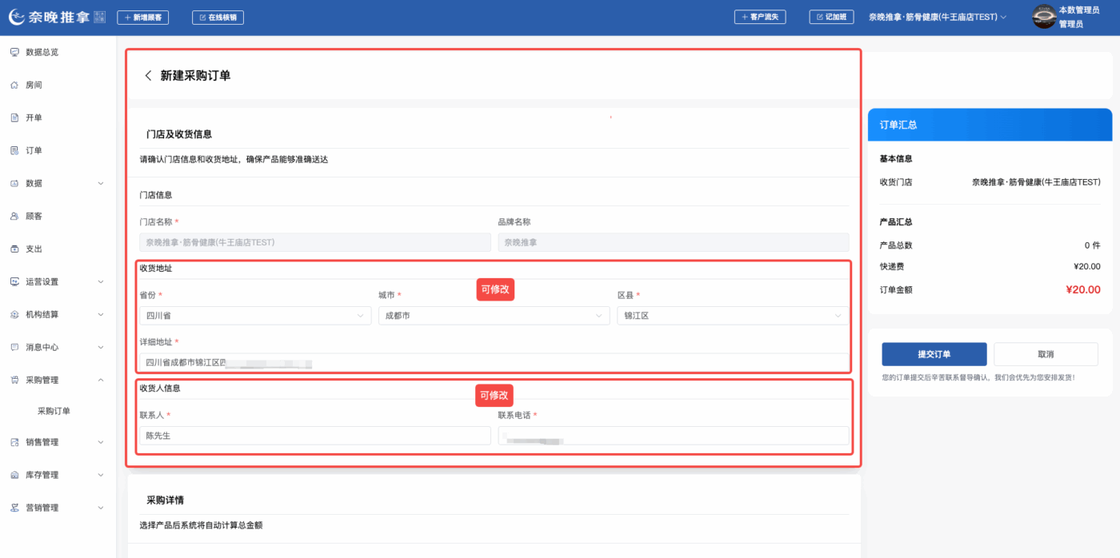Click the 订单 icon in sidebar
Viewport: 1120px width, 558px height.
point(14,151)
